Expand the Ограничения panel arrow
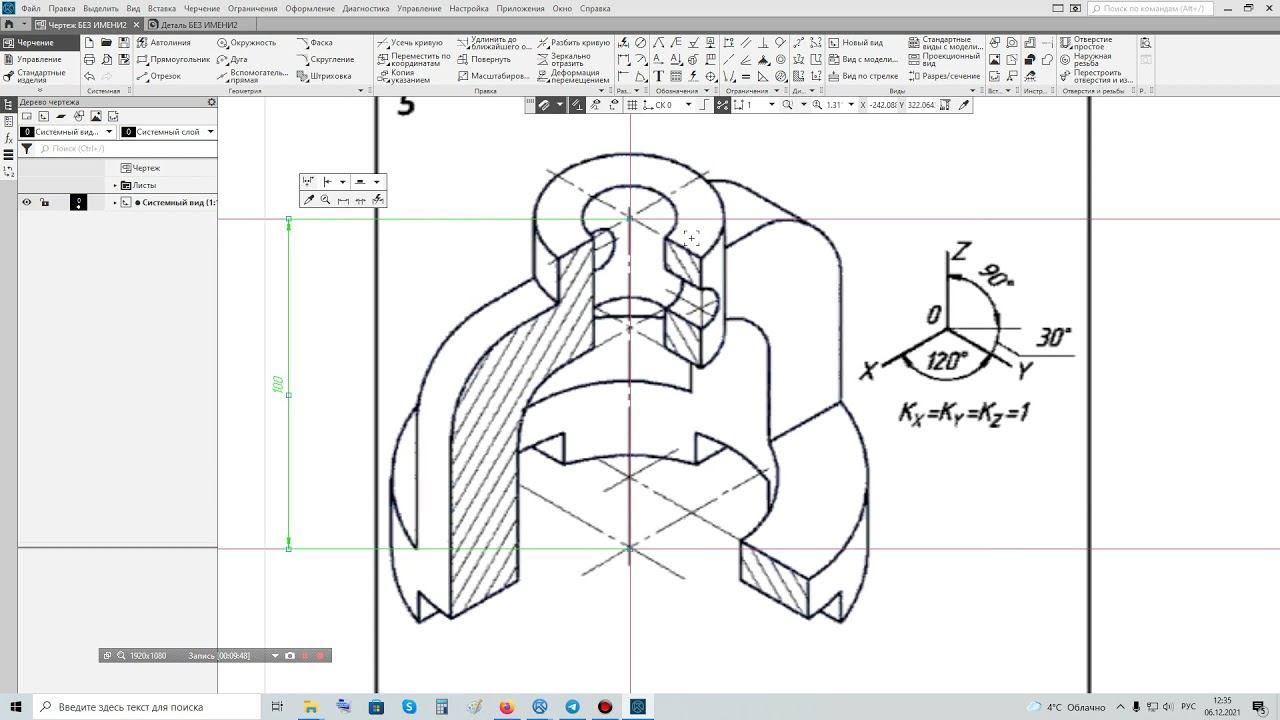The height and width of the screenshot is (720, 1280). pyautogui.click(x=777, y=91)
